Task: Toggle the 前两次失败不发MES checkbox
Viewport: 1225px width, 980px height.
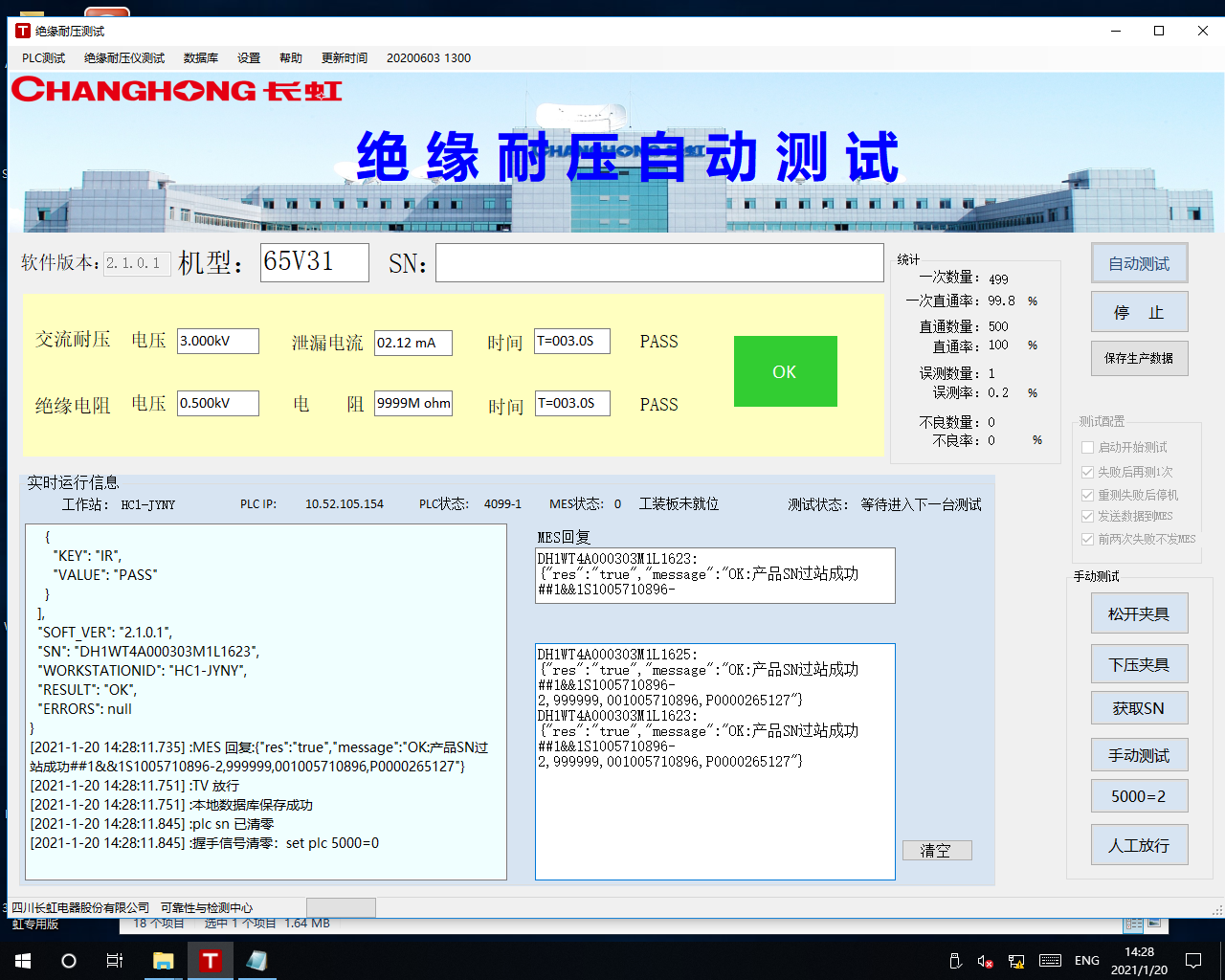Action: (1087, 539)
